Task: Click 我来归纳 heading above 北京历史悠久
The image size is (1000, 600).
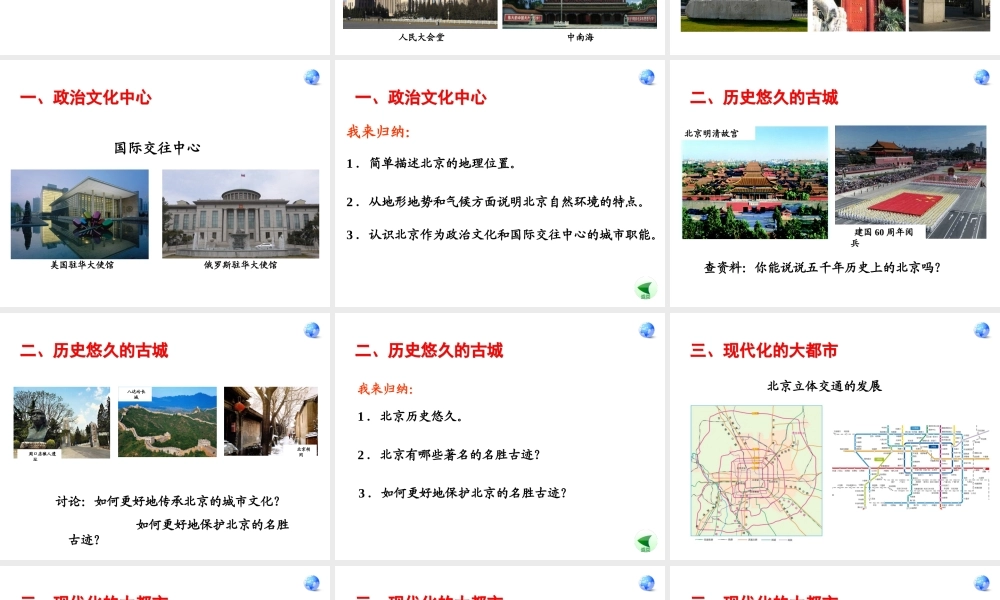Action: tap(385, 389)
